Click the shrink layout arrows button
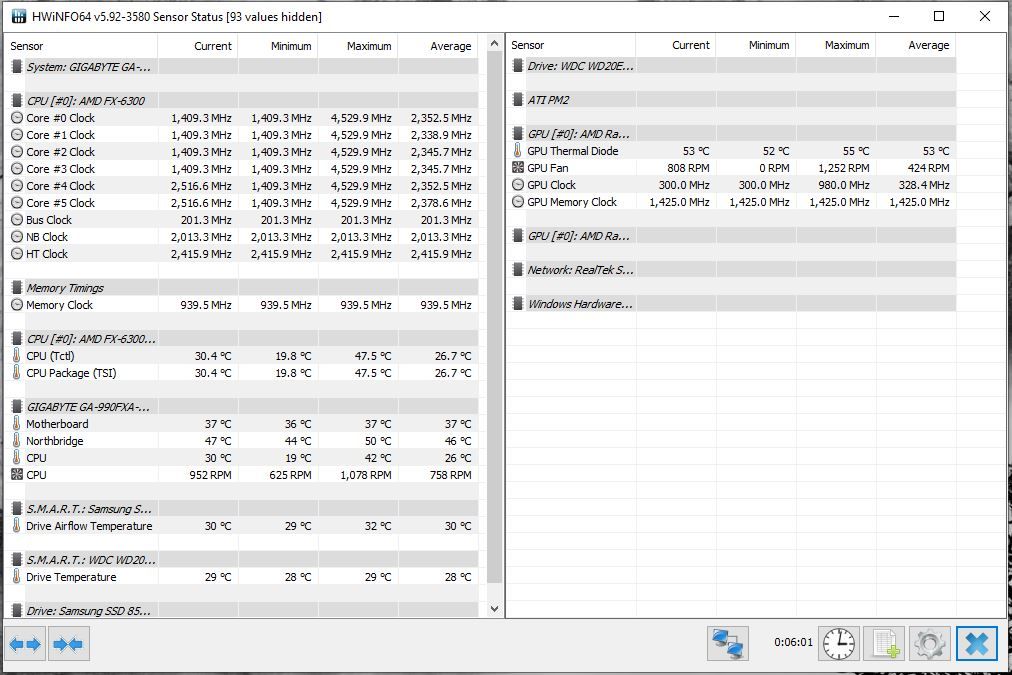 coord(68,643)
